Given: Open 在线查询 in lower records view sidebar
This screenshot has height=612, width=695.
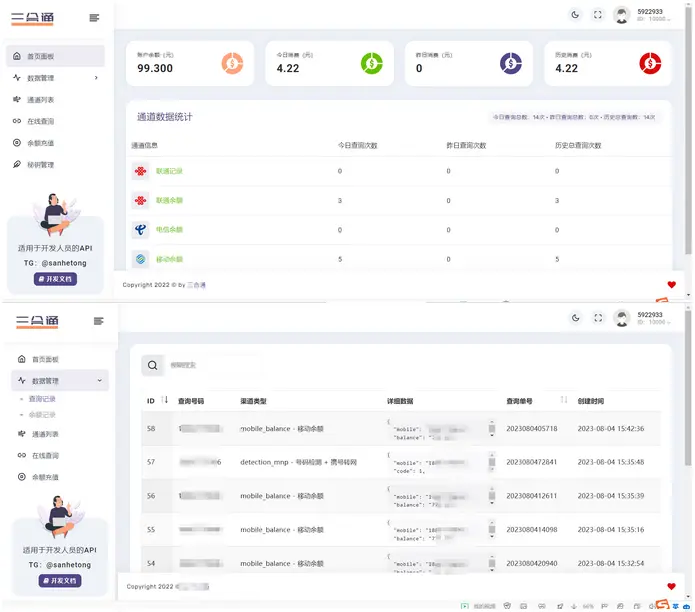Looking at the screenshot, I should coord(45,455).
